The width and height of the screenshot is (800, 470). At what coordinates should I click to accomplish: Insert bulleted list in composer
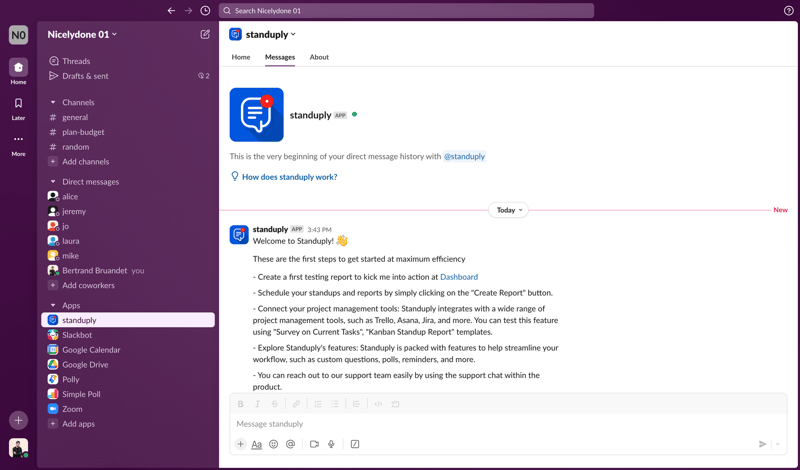pyautogui.click(x=335, y=404)
